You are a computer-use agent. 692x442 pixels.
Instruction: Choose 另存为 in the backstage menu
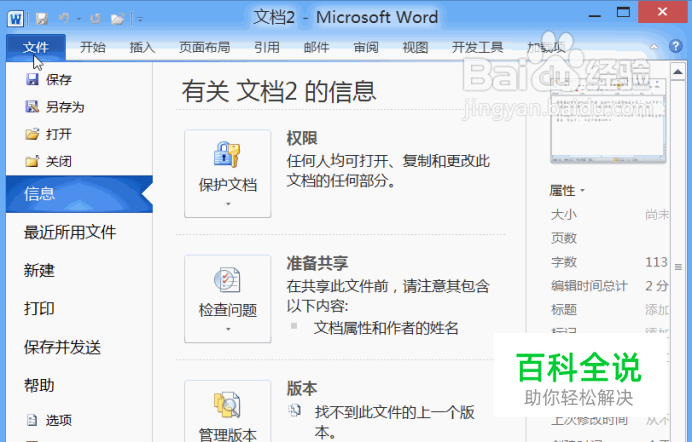click(55, 107)
